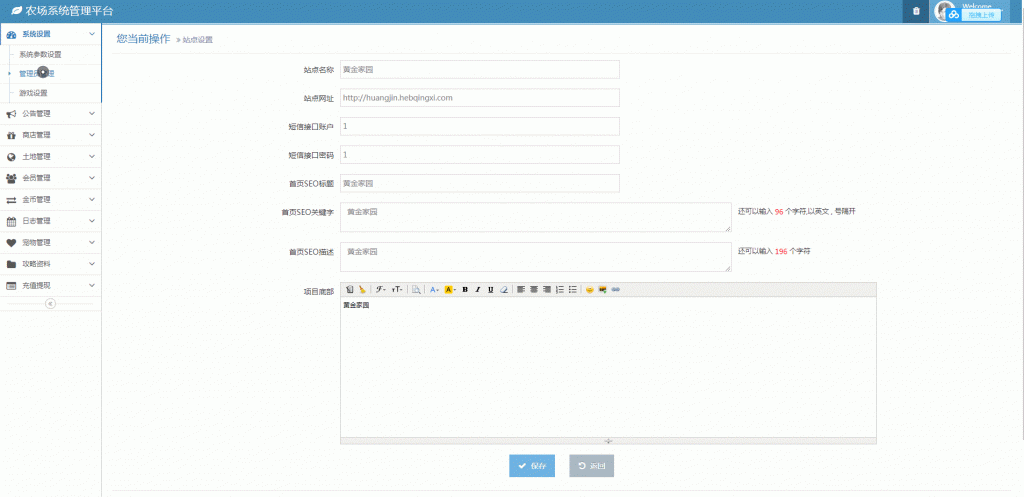This screenshot has width=1024, height=497.
Task: Open the font family dropdown in the editor
Action: [x=381, y=290]
